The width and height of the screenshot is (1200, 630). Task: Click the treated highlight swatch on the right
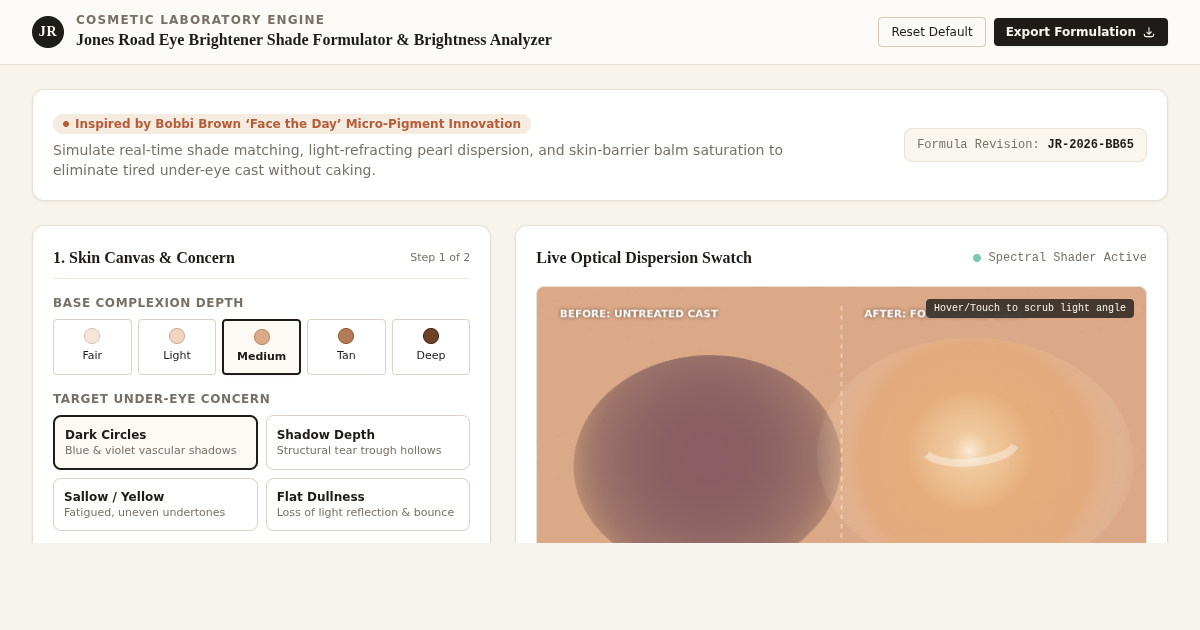pyautogui.click(x=975, y=440)
